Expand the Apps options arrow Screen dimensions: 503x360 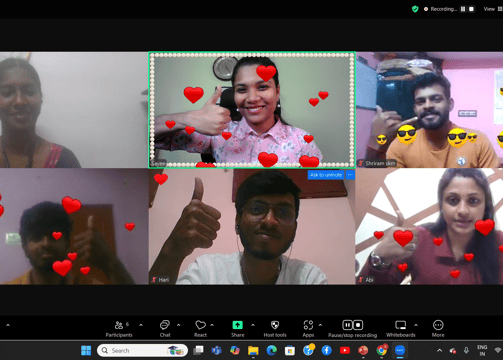(320, 325)
